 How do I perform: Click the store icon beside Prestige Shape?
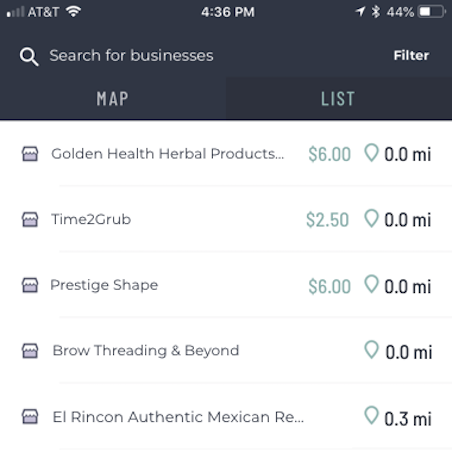(30, 285)
